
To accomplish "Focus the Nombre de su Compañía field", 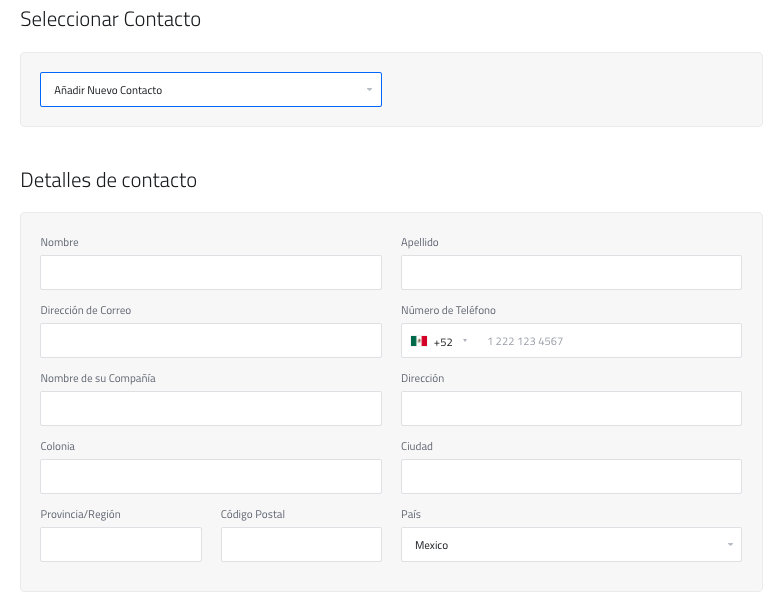I will [x=211, y=408].
